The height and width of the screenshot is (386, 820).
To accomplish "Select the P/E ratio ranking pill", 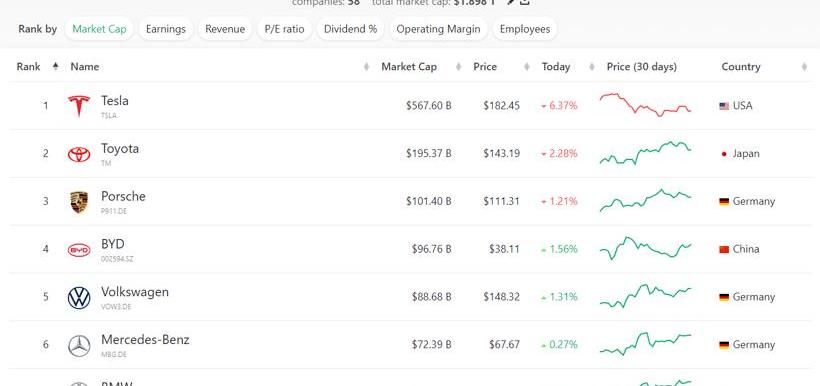I will tap(284, 29).
